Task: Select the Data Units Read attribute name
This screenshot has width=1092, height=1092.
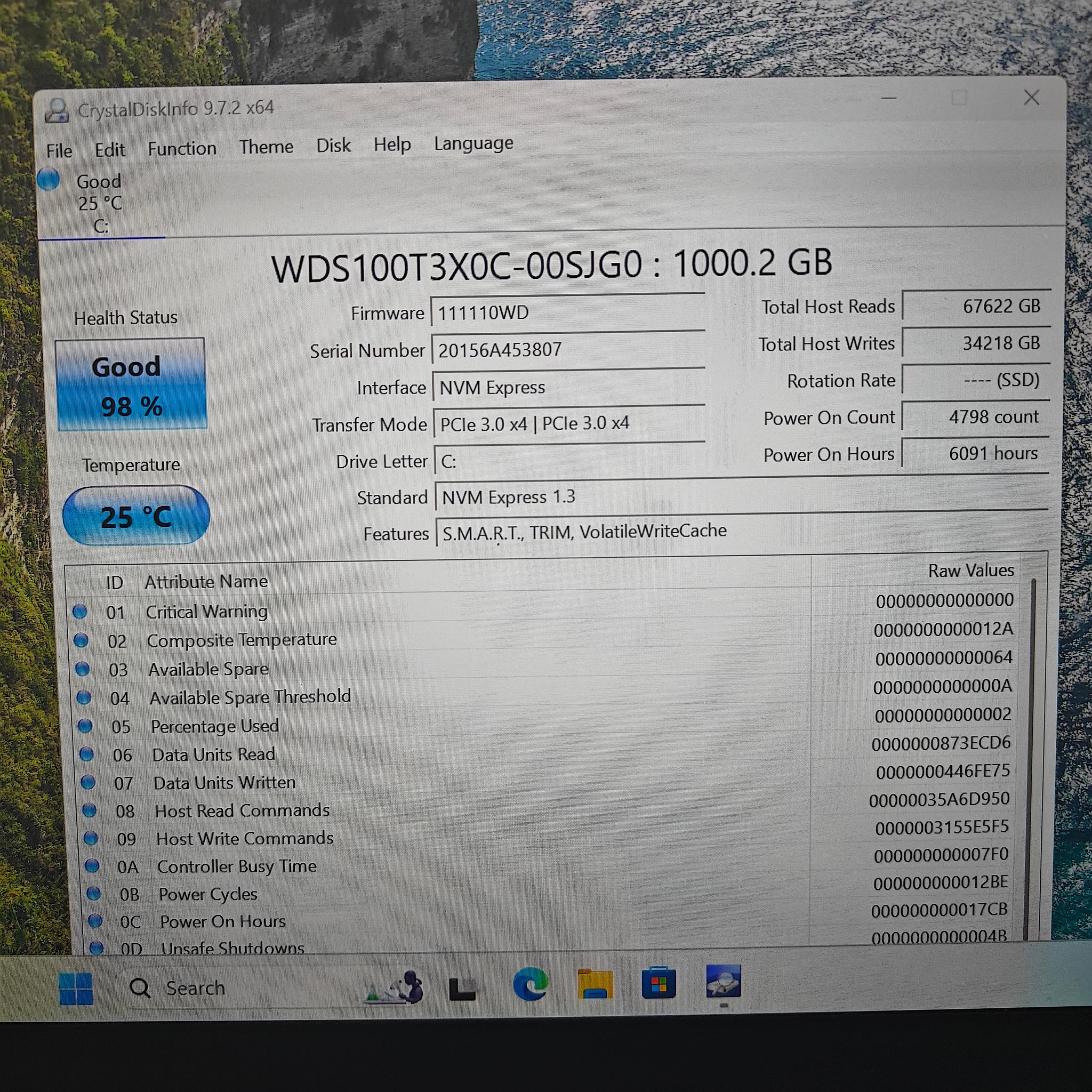Action: coord(214,754)
